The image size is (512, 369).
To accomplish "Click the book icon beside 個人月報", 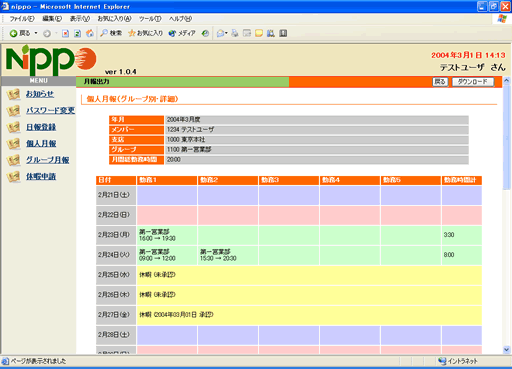I will coord(14,144).
